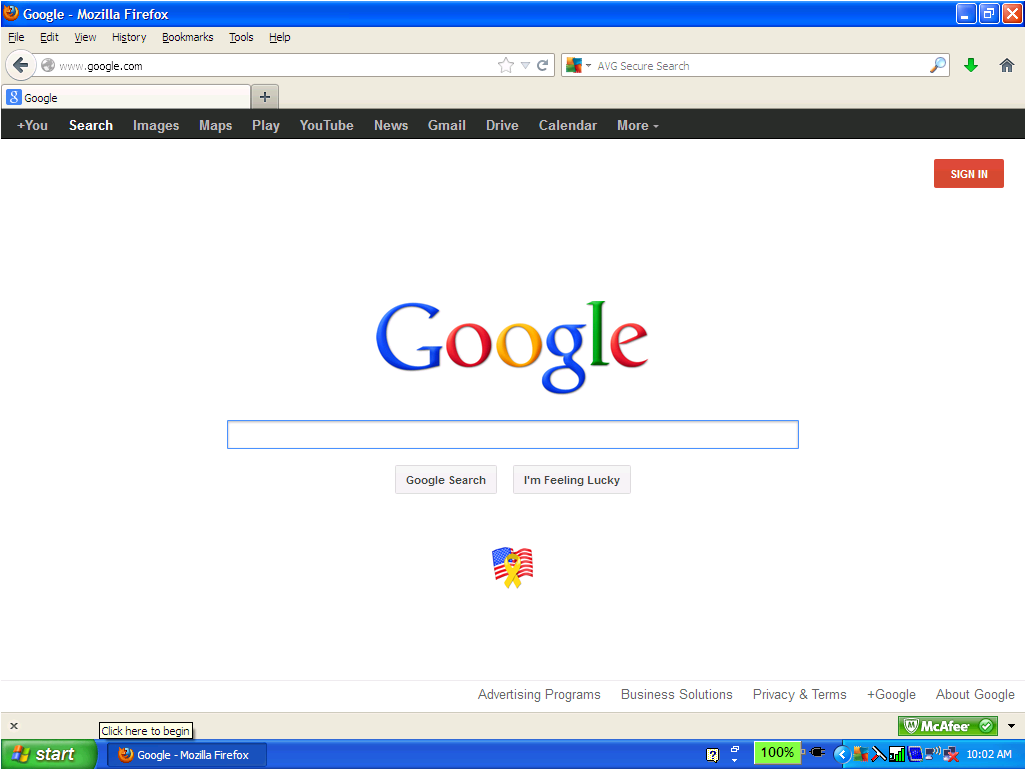This screenshot has width=1026, height=770.
Task: Focus the Google search text box
Action: [512, 434]
